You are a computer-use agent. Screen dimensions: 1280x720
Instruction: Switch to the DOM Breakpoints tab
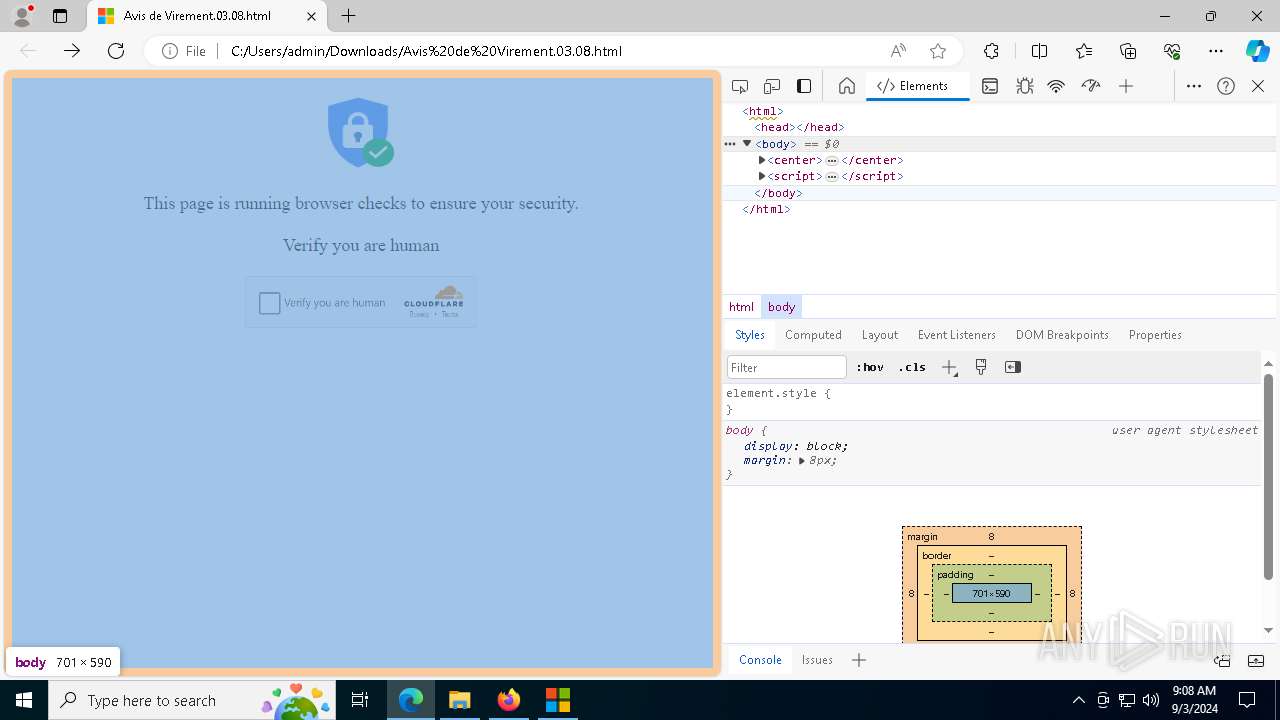click(x=1062, y=335)
